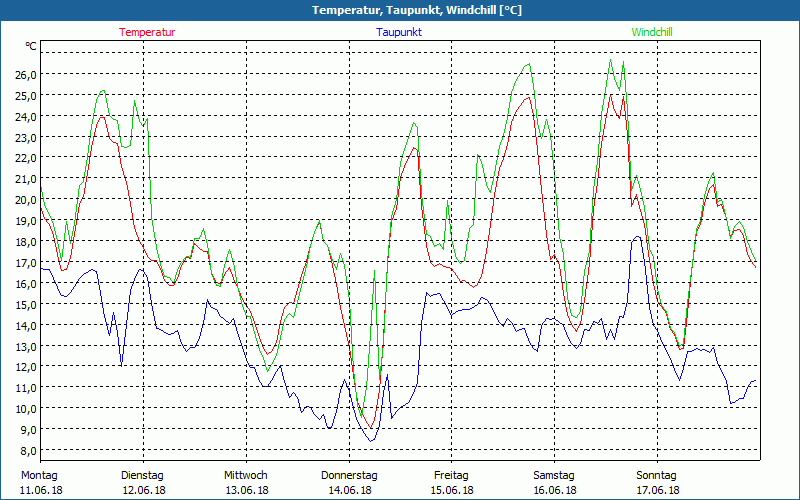Click the Sonntag day label
This screenshot has width=800, height=500.
point(657,476)
